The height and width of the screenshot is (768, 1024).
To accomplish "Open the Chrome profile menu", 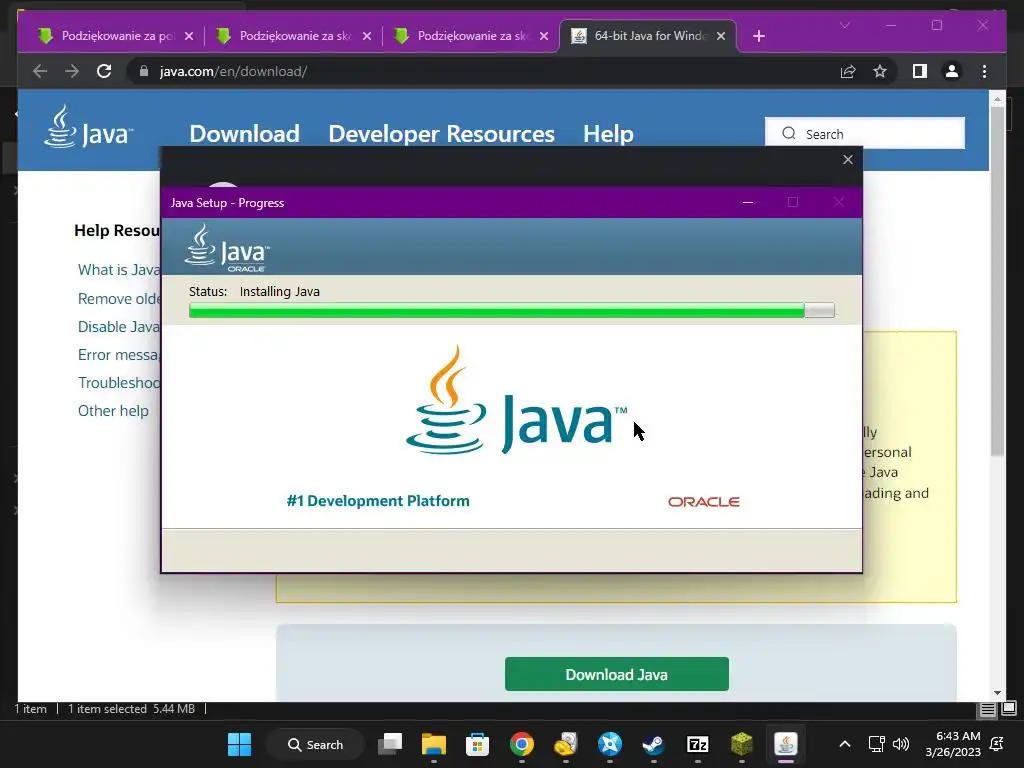I will (x=952, y=71).
